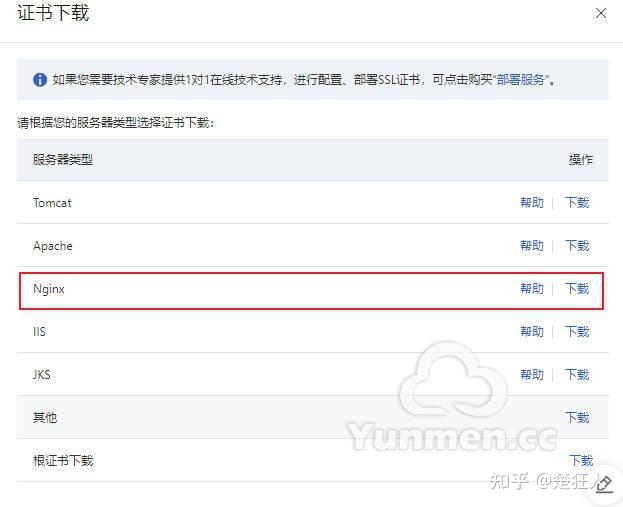The image size is (623, 507).
Task: Click the 服务器类型 column header
Action: (x=63, y=160)
